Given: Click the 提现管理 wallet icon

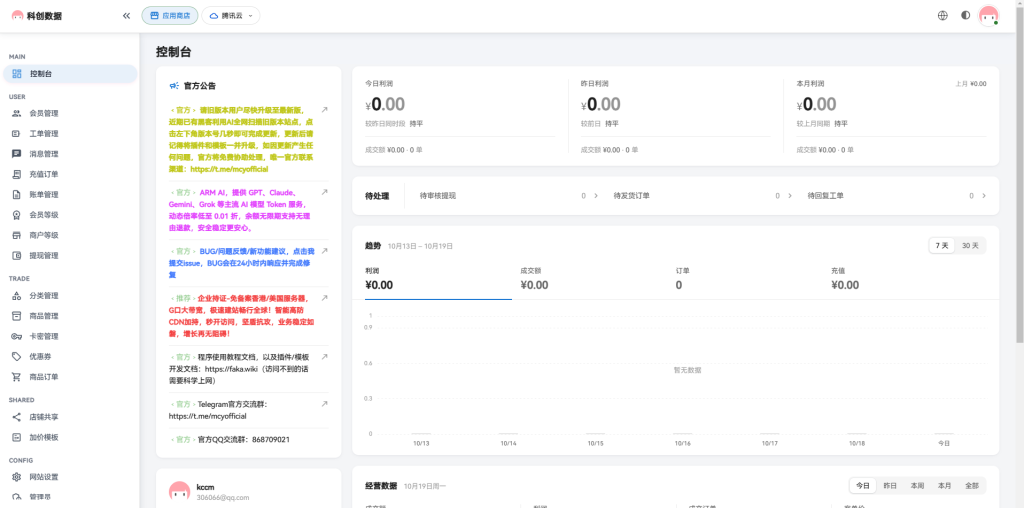Looking at the screenshot, I should tap(17, 255).
